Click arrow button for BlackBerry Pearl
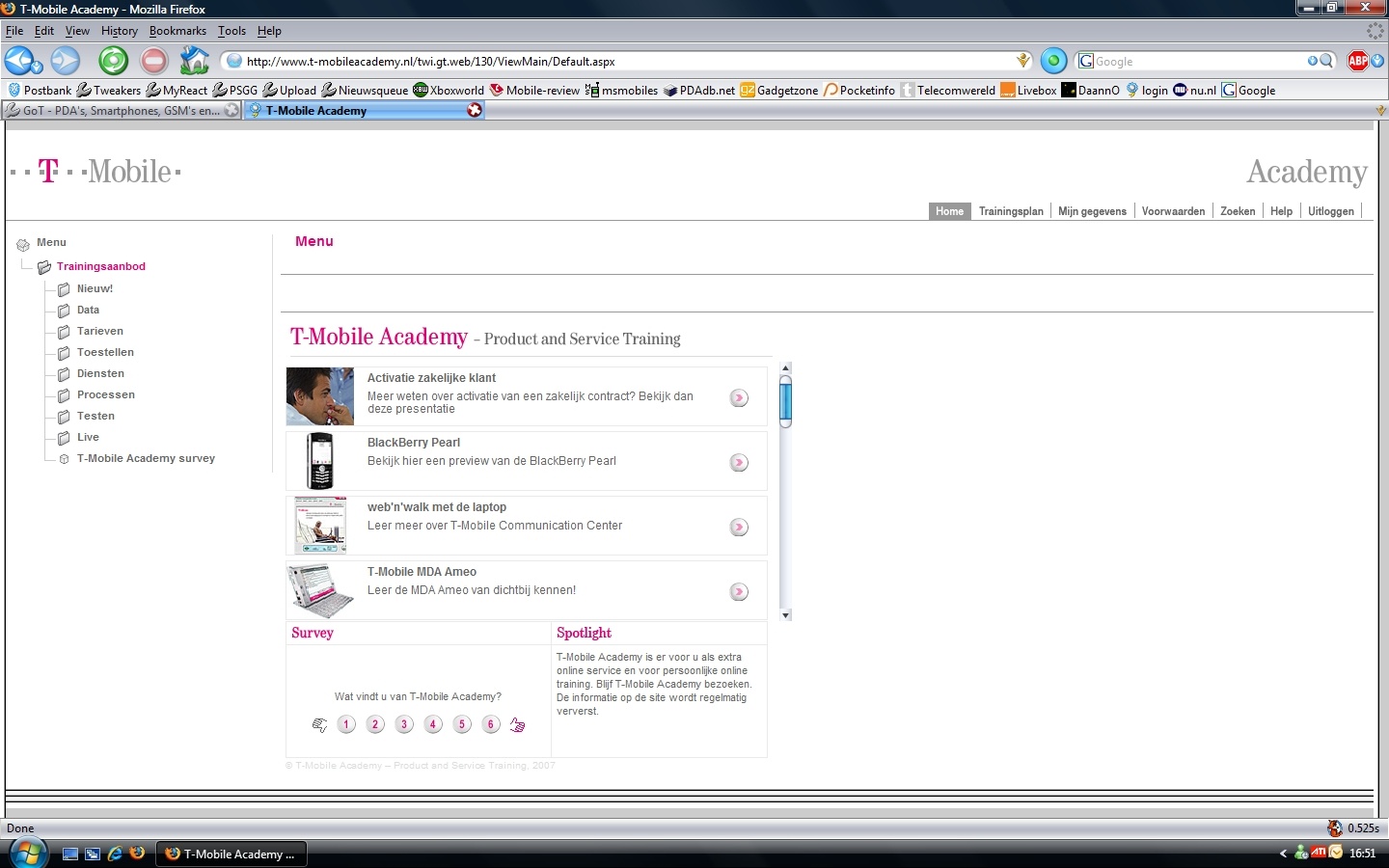The width and height of the screenshot is (1389, 868). coord(739,462)
